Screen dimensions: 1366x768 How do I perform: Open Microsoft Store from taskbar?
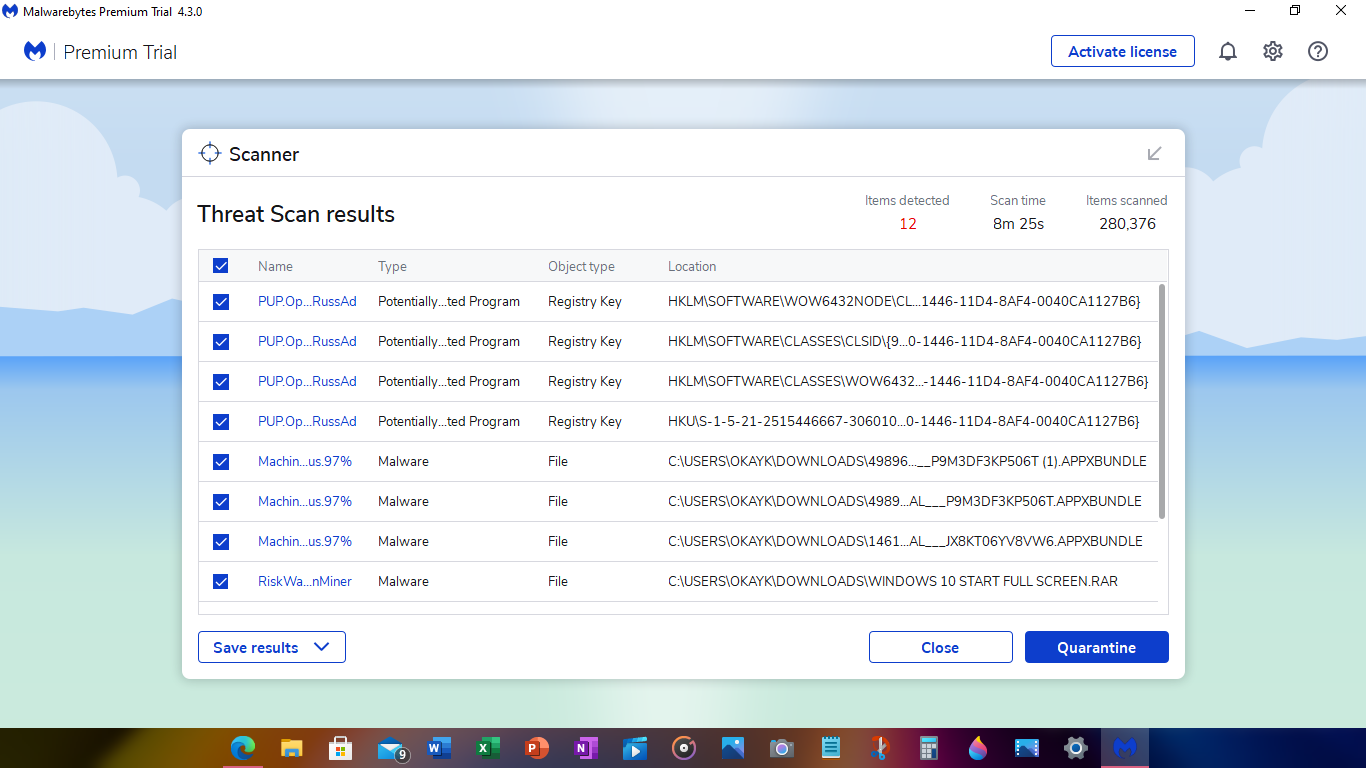pyautogui.click(x=340, y=747)
